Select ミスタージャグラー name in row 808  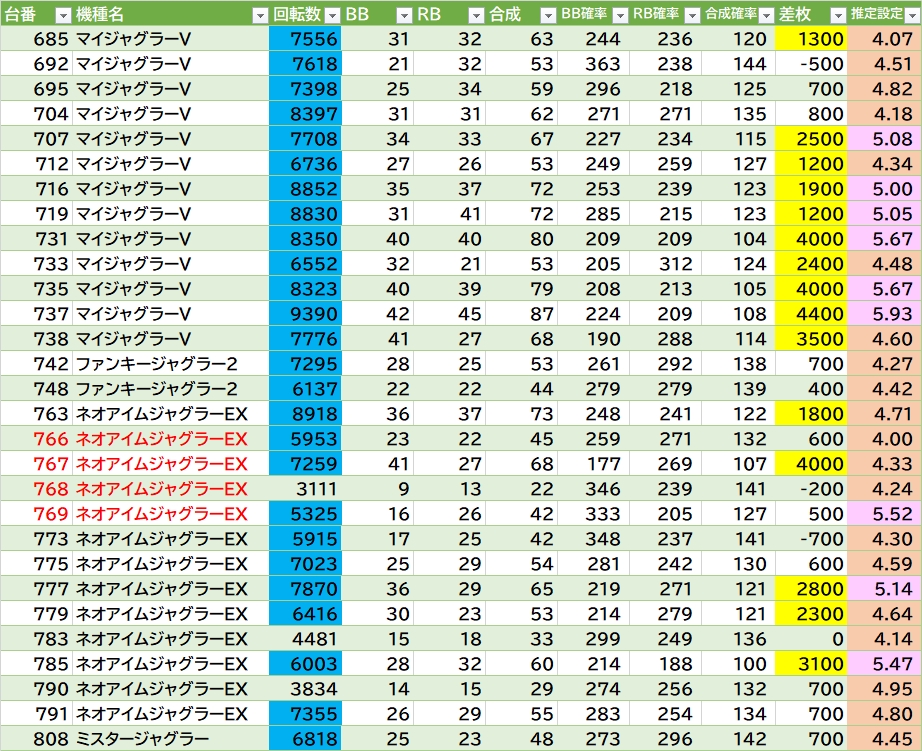pos(171,739)
